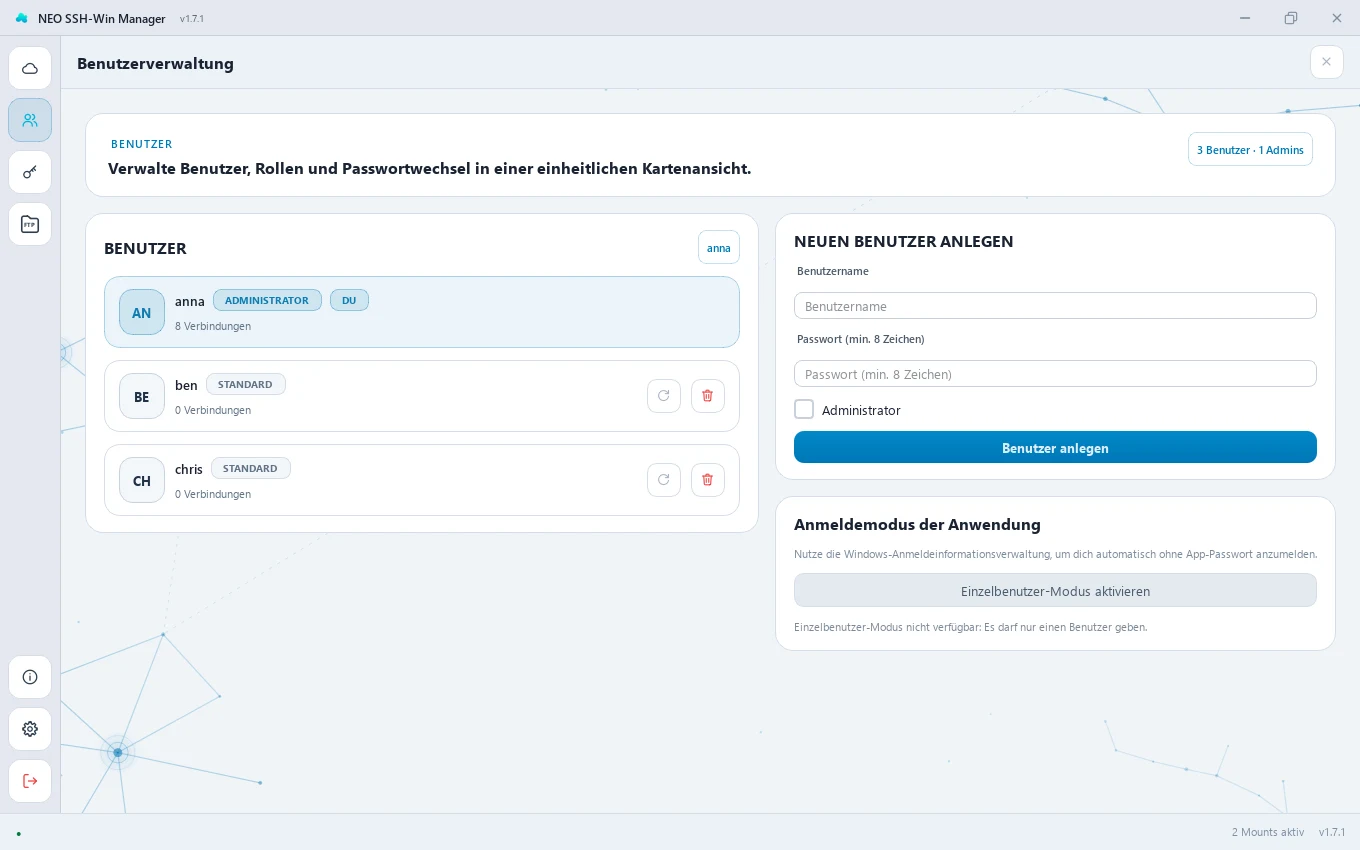The image size is (1360, 850).
Task: Reset password icon for user ben
Action: pos(664,396)
